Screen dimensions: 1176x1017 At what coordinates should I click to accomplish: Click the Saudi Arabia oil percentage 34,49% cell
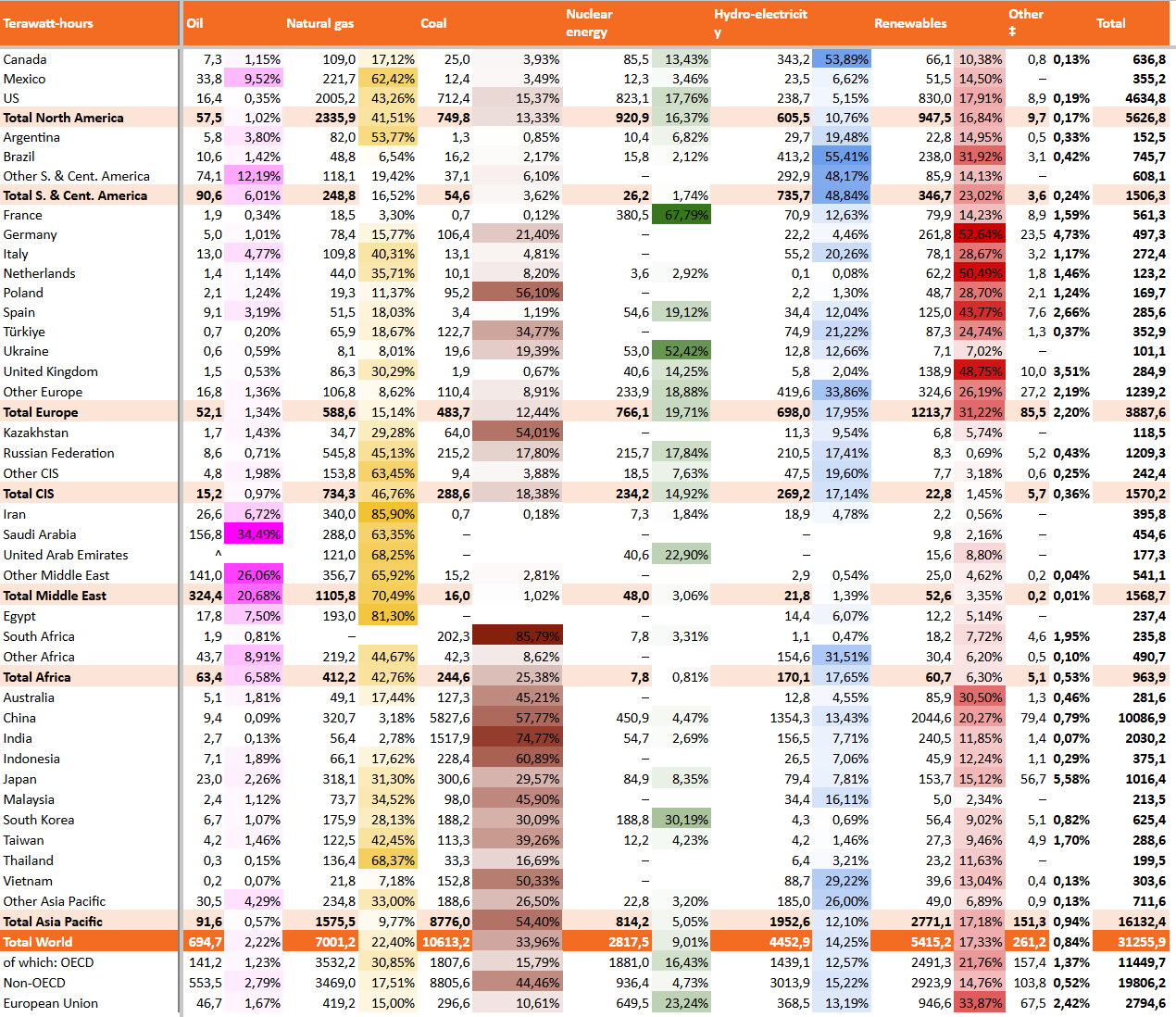click(x=254, y=534)
